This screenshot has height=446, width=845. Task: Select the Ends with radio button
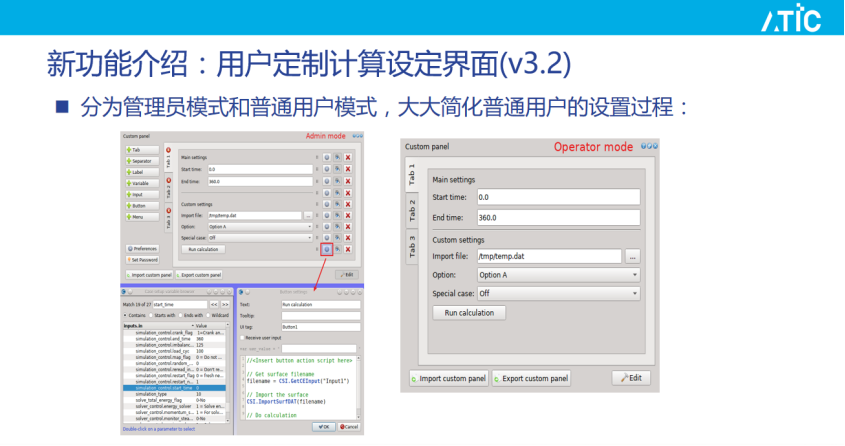pos(181,315)
